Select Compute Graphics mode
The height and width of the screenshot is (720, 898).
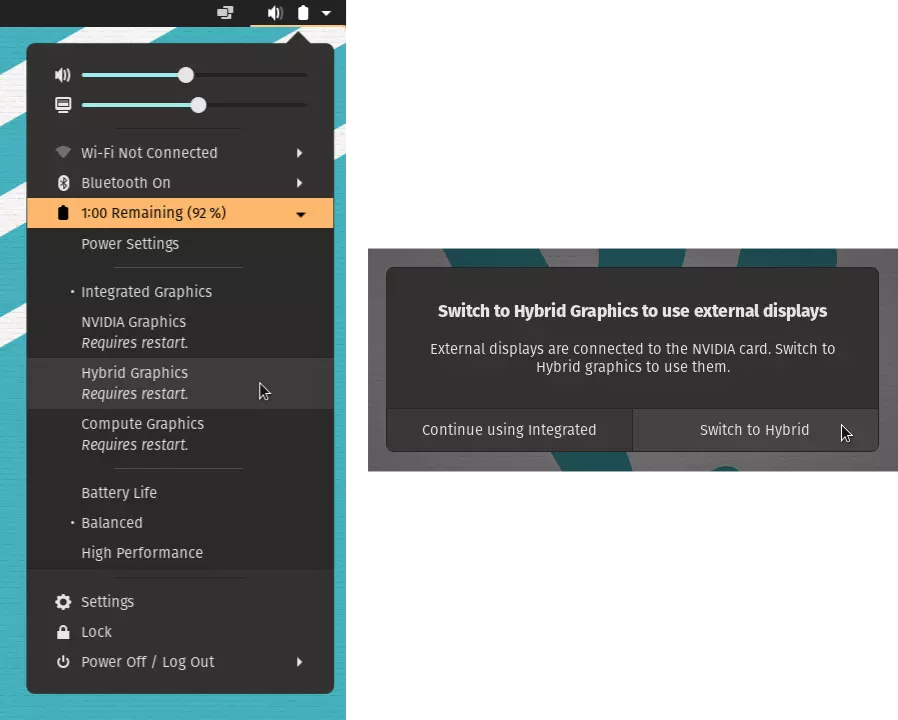(180, 434)
